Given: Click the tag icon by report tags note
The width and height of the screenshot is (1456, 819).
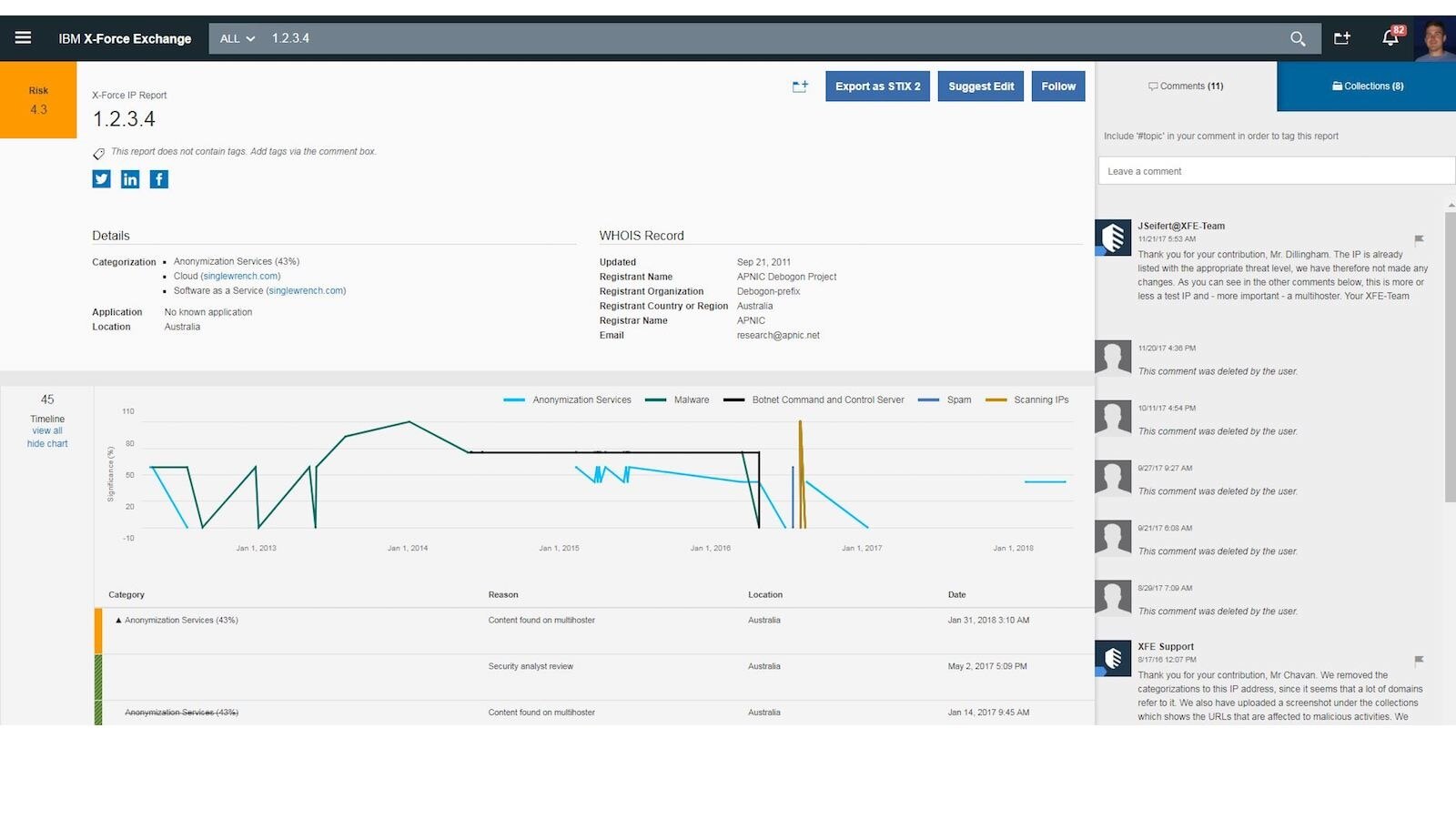Looking at the screenshot, I should pyautogui.click(x=98, y=153).
